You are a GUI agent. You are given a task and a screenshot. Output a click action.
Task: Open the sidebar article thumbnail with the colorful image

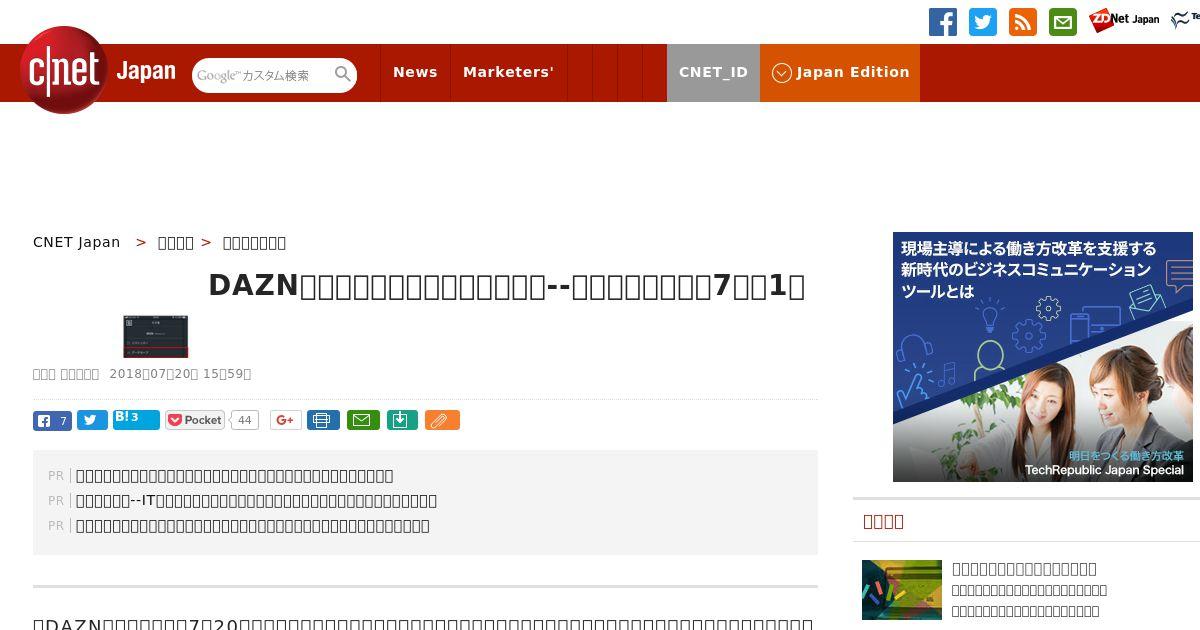pos(902,590)
